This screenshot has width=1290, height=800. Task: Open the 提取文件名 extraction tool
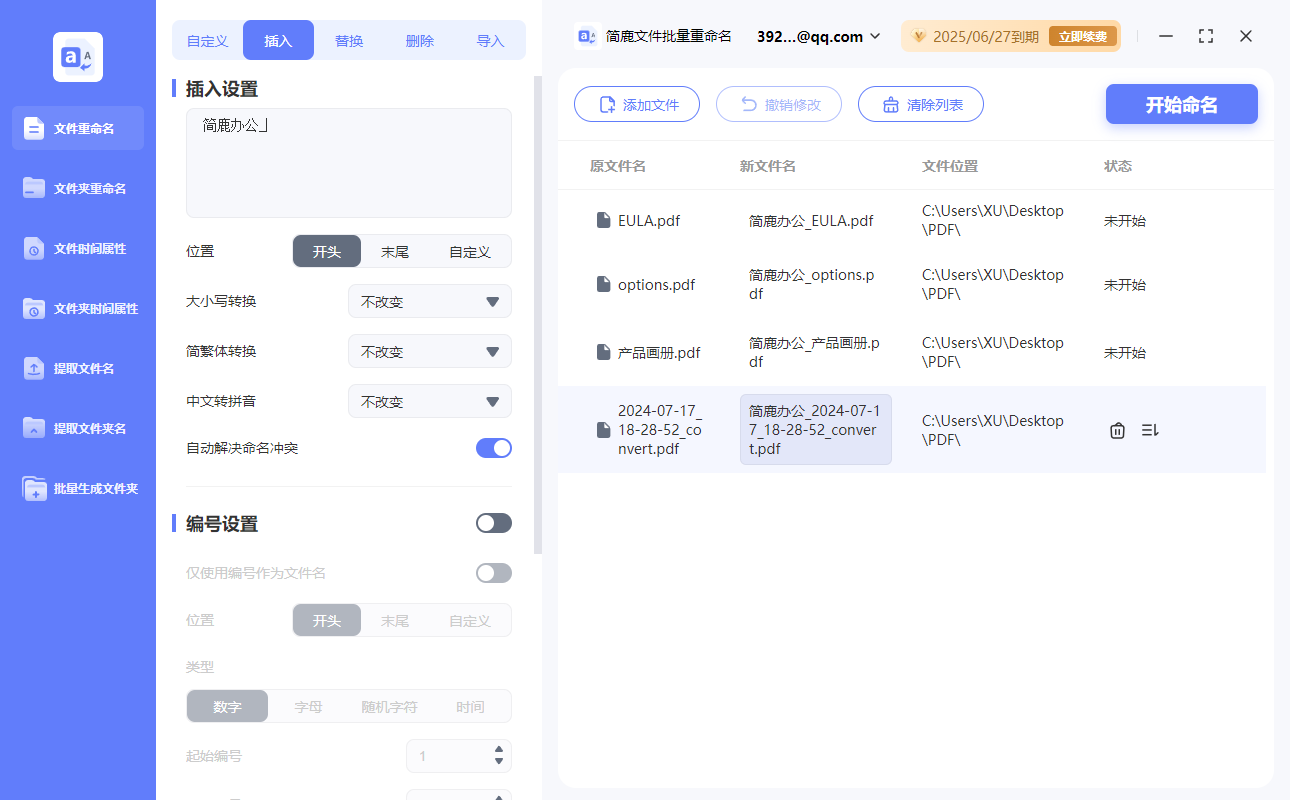(77, 368)
